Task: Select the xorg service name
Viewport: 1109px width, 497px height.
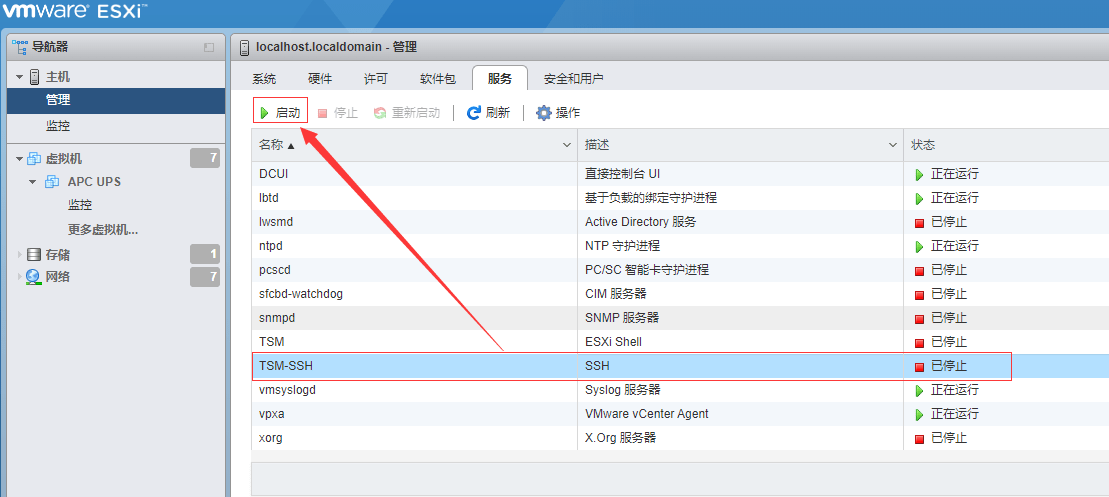Action: tap(271, 438)
